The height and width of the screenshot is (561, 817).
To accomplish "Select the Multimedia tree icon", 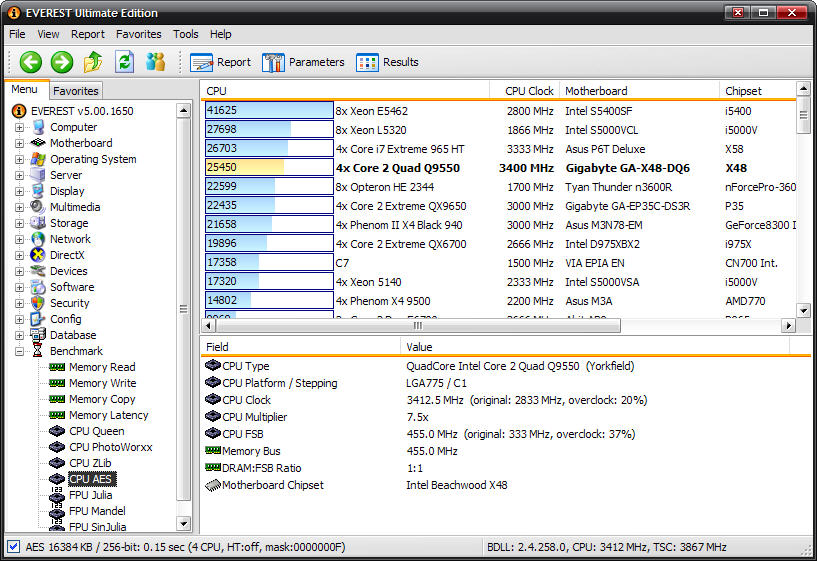I will [38, 207].
